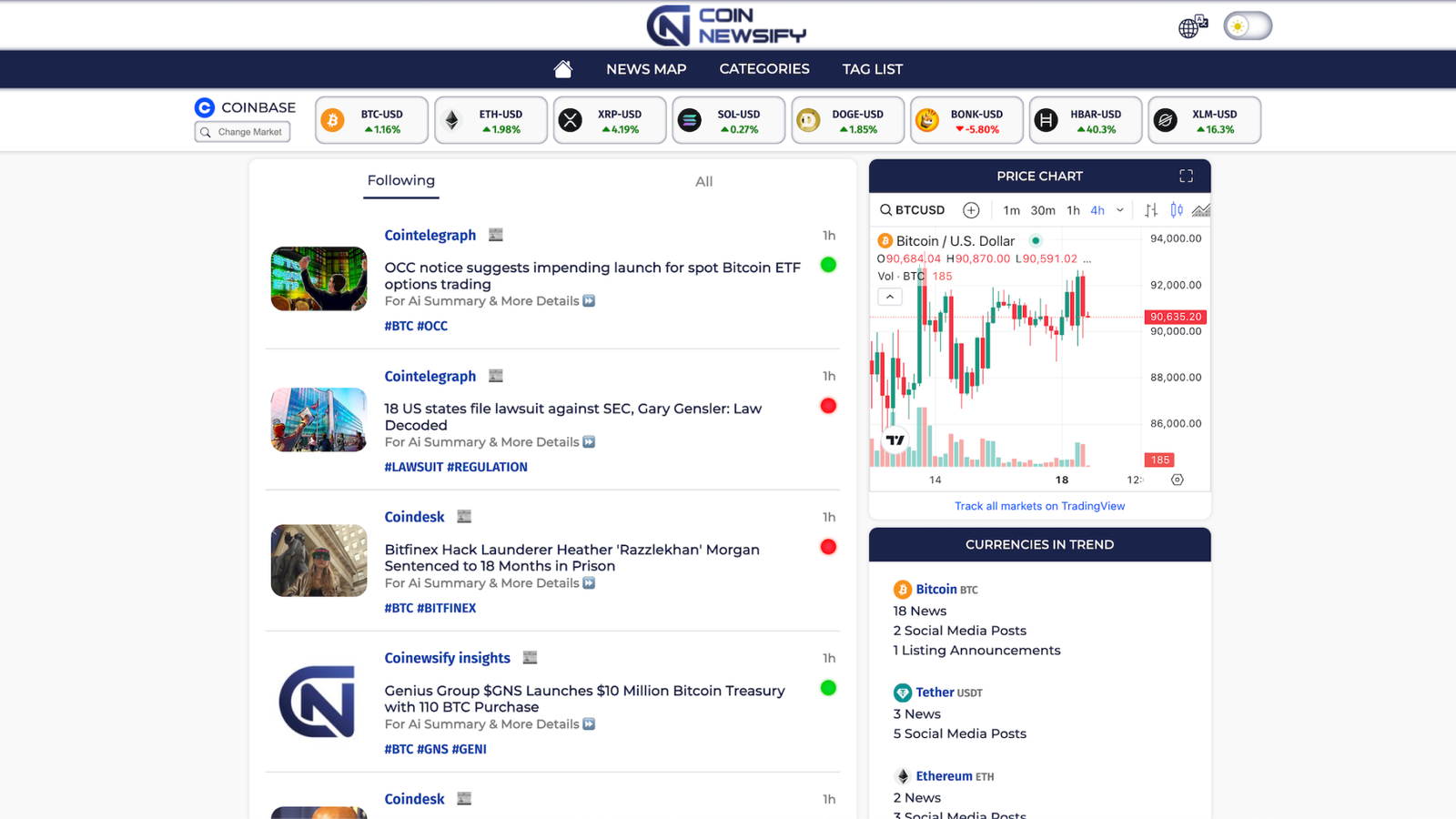Select the candlestick chart style icon
This screenshot has height=819, width=1456.
1177,210
